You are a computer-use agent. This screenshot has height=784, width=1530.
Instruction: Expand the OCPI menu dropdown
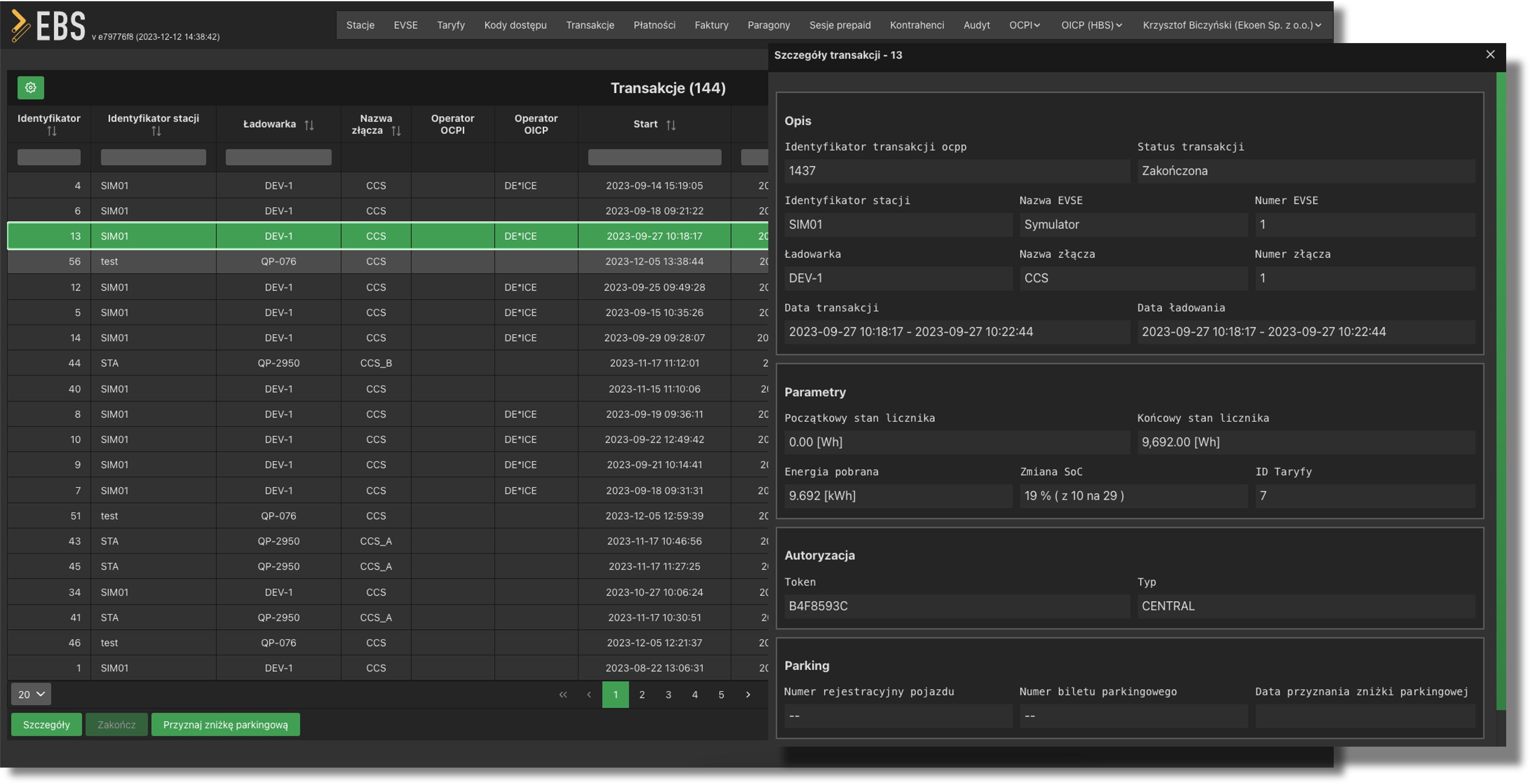point(1025,25)
